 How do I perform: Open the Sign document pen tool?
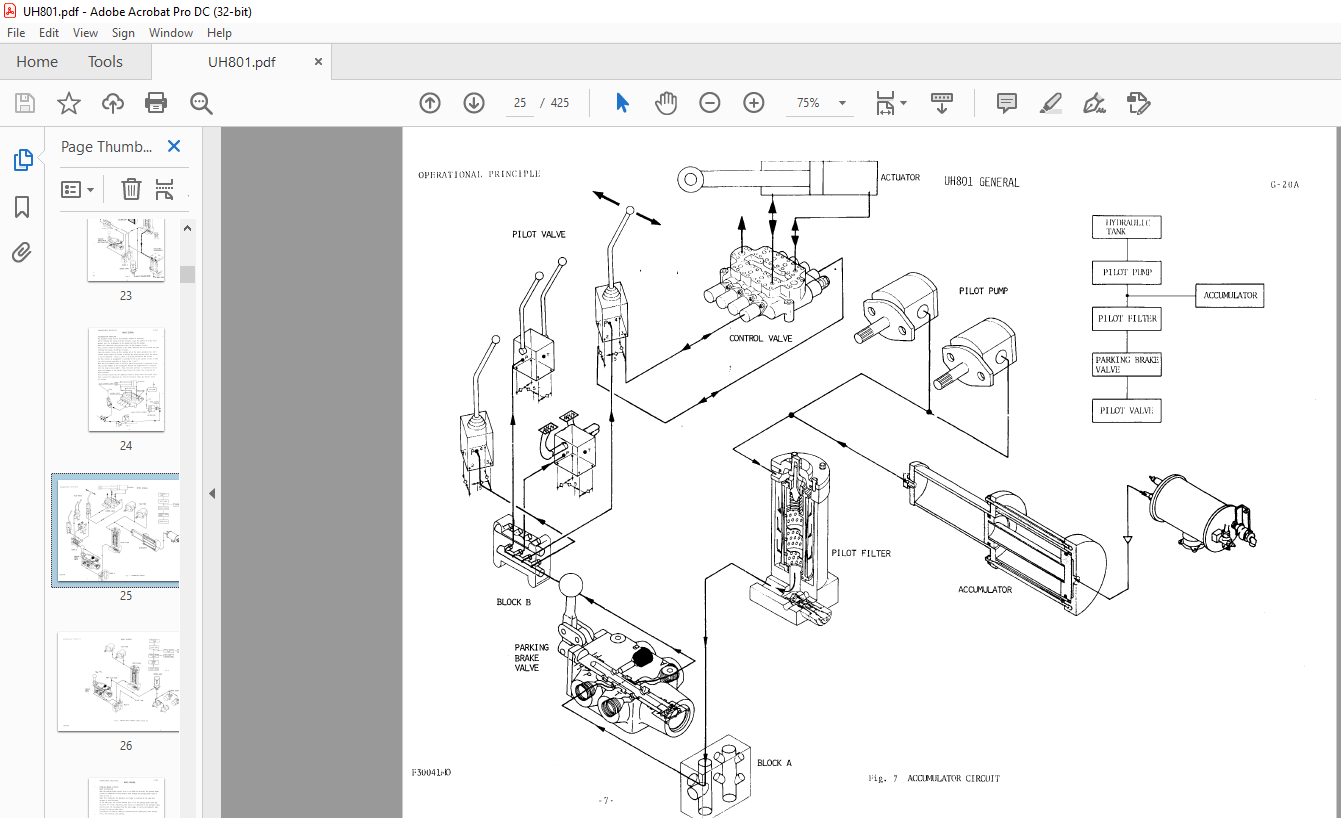point(1094,103)
